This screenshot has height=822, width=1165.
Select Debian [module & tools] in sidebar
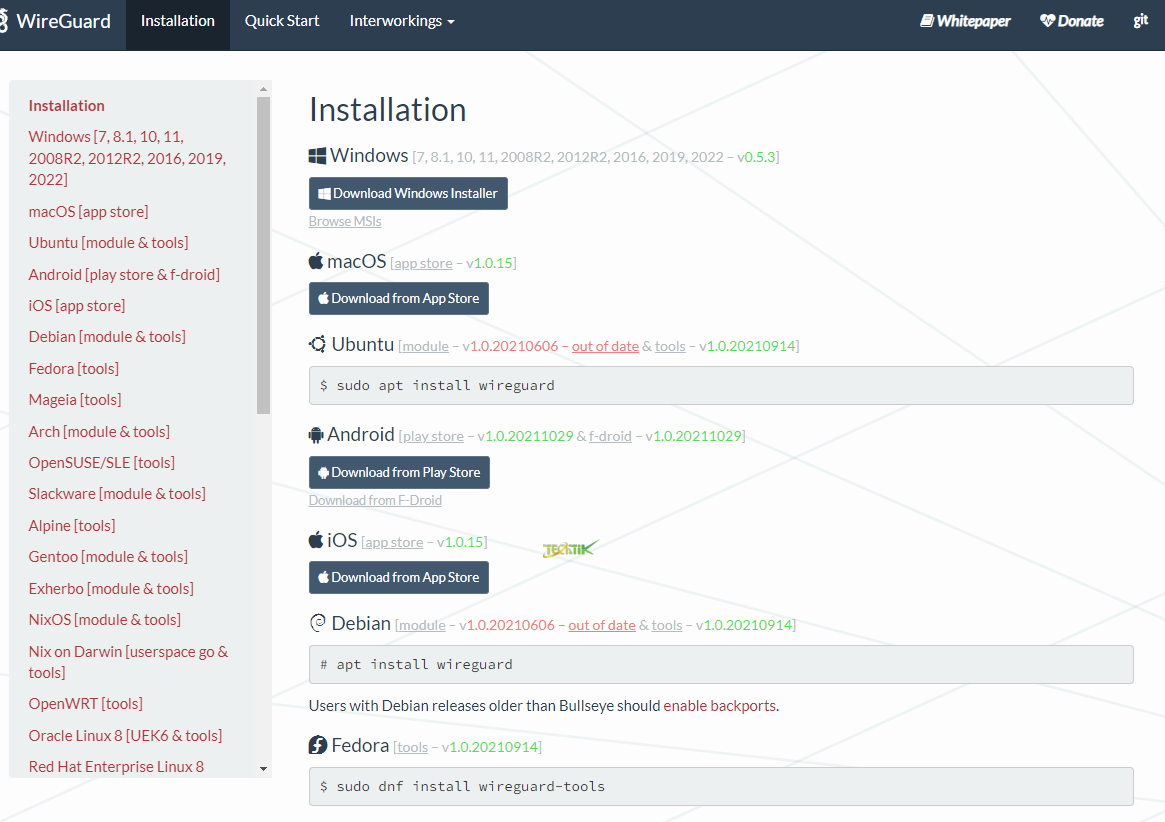[107, 337]
